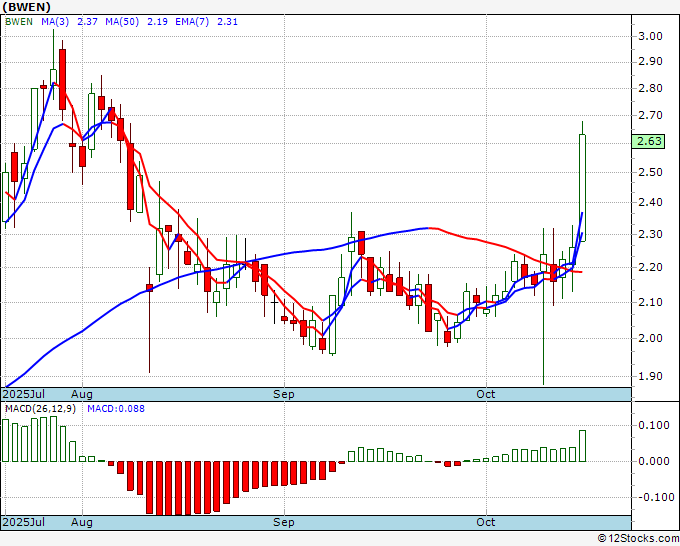Click the 2.63 current price tag
The width and height of the screenshot is (680, 546).
click(x=650, y=141)
